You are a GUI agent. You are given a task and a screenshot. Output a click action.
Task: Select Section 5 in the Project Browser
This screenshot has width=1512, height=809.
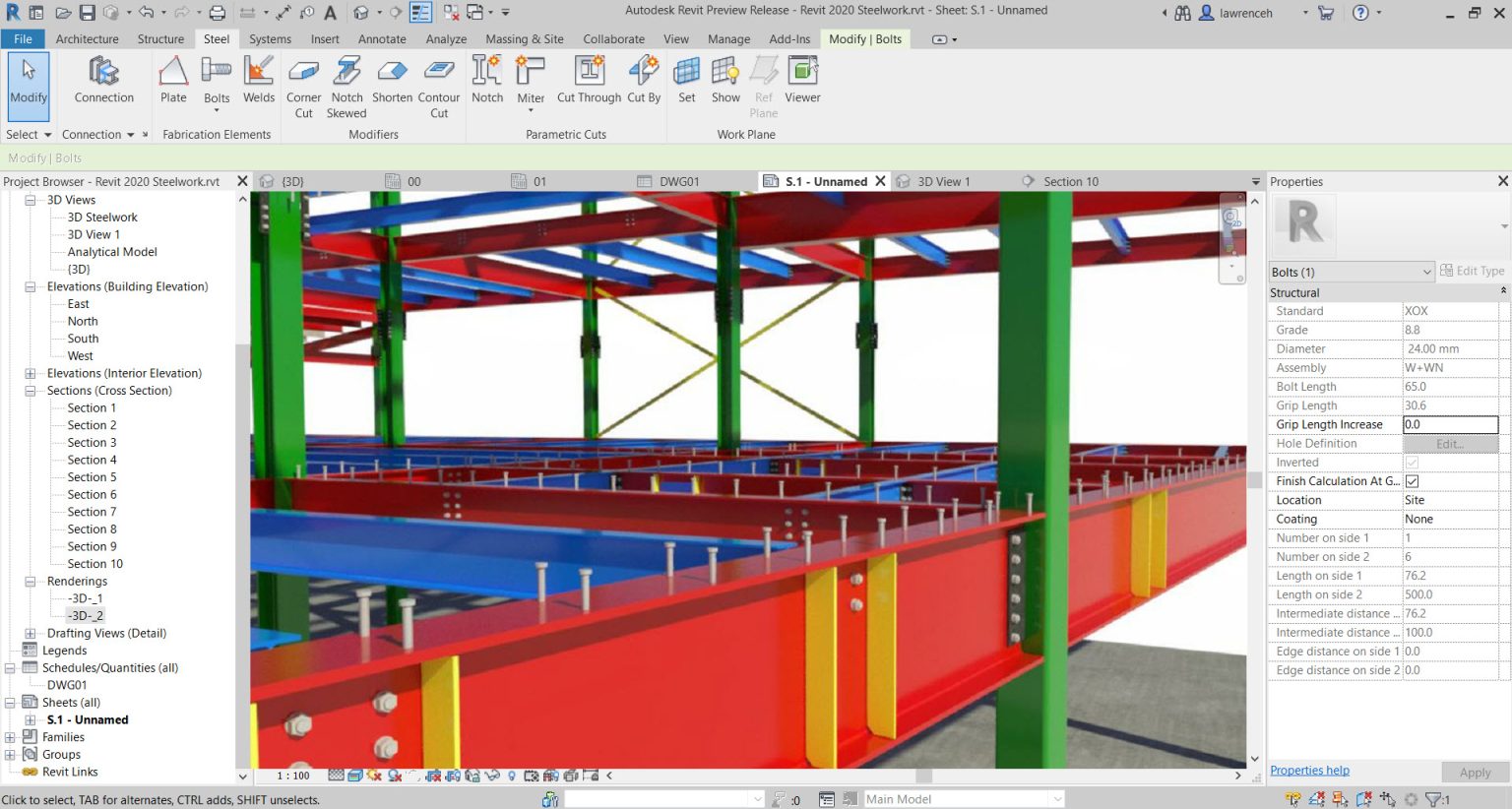[x=92, y=477]
